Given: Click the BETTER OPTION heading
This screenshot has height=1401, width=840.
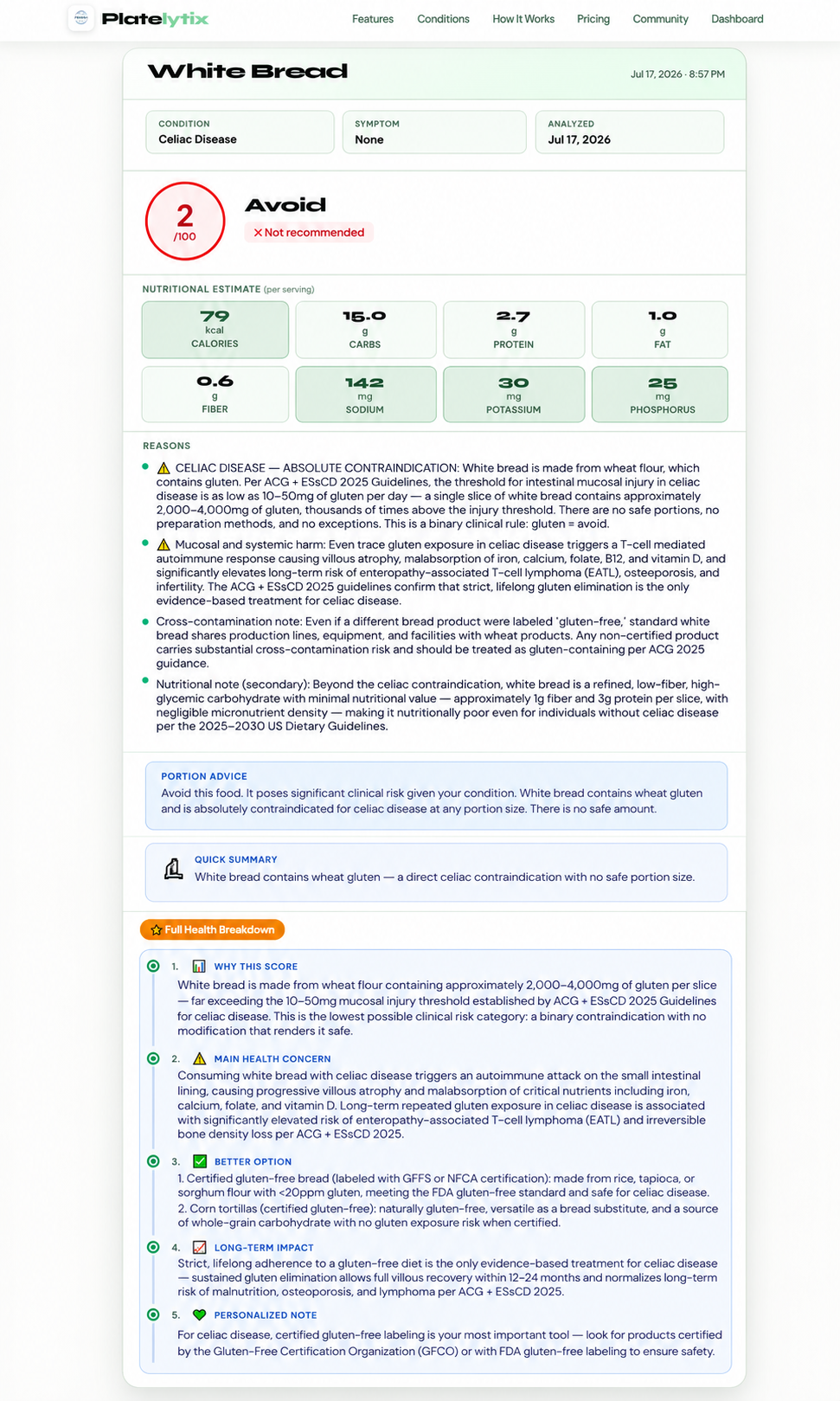Looking at the screenshot, I should coord(253,1161).
